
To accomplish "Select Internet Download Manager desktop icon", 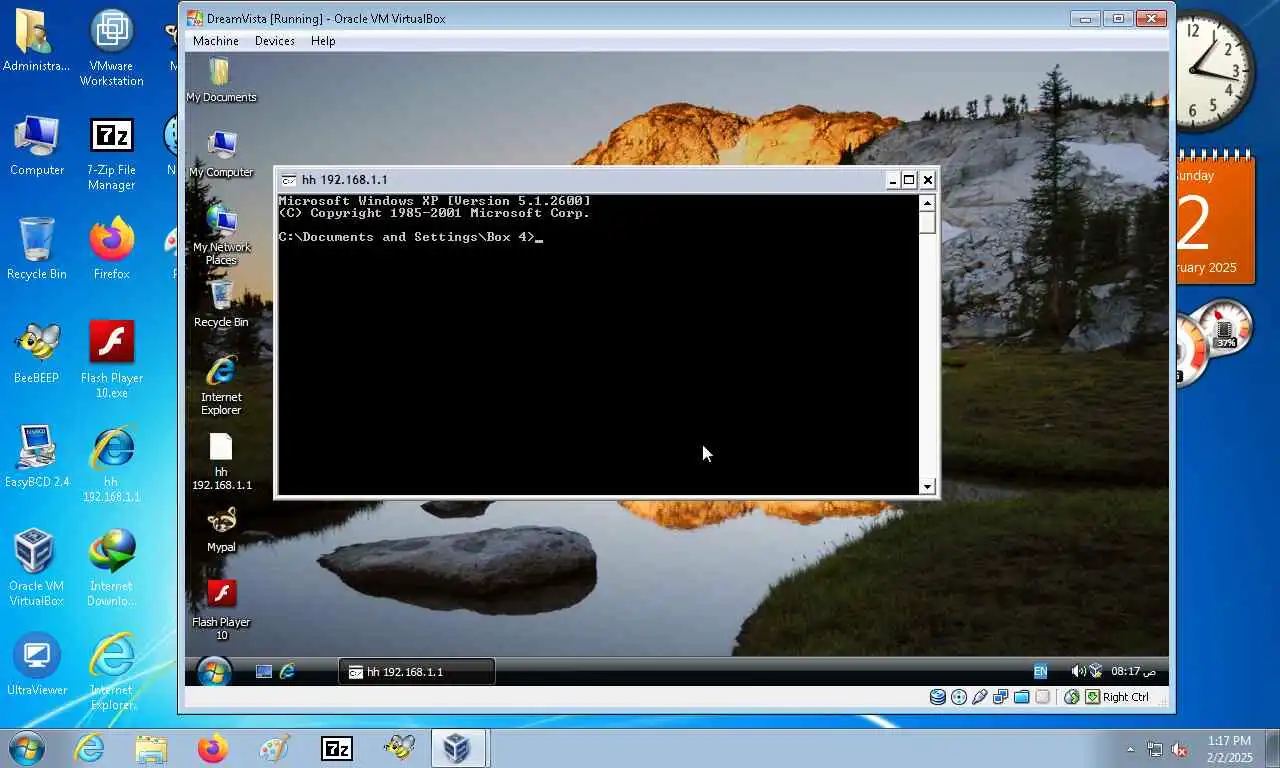I will (x=111, y=569).
